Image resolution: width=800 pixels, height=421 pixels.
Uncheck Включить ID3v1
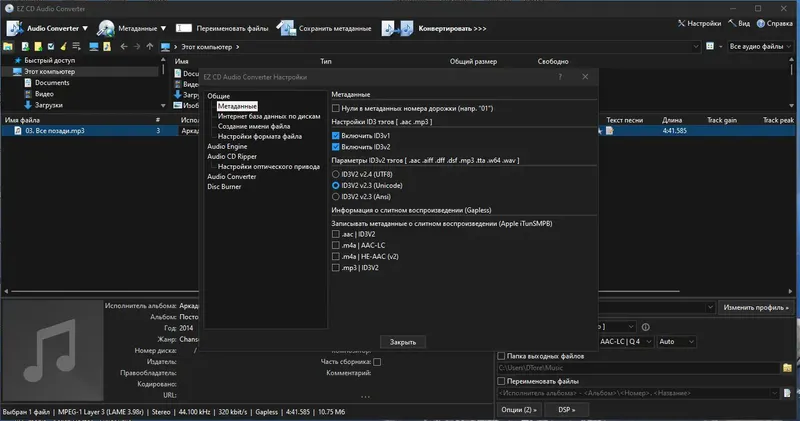(335, 136)
